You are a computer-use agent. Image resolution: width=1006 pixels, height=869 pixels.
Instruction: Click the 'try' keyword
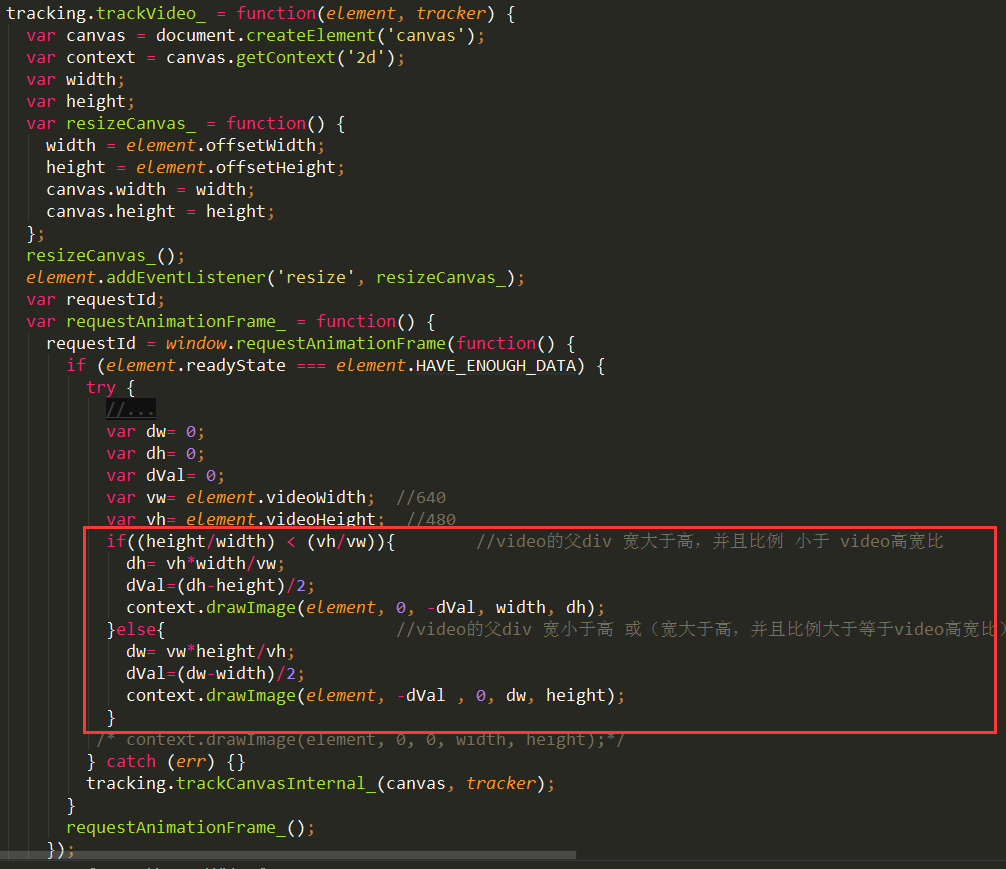(100, 386)
